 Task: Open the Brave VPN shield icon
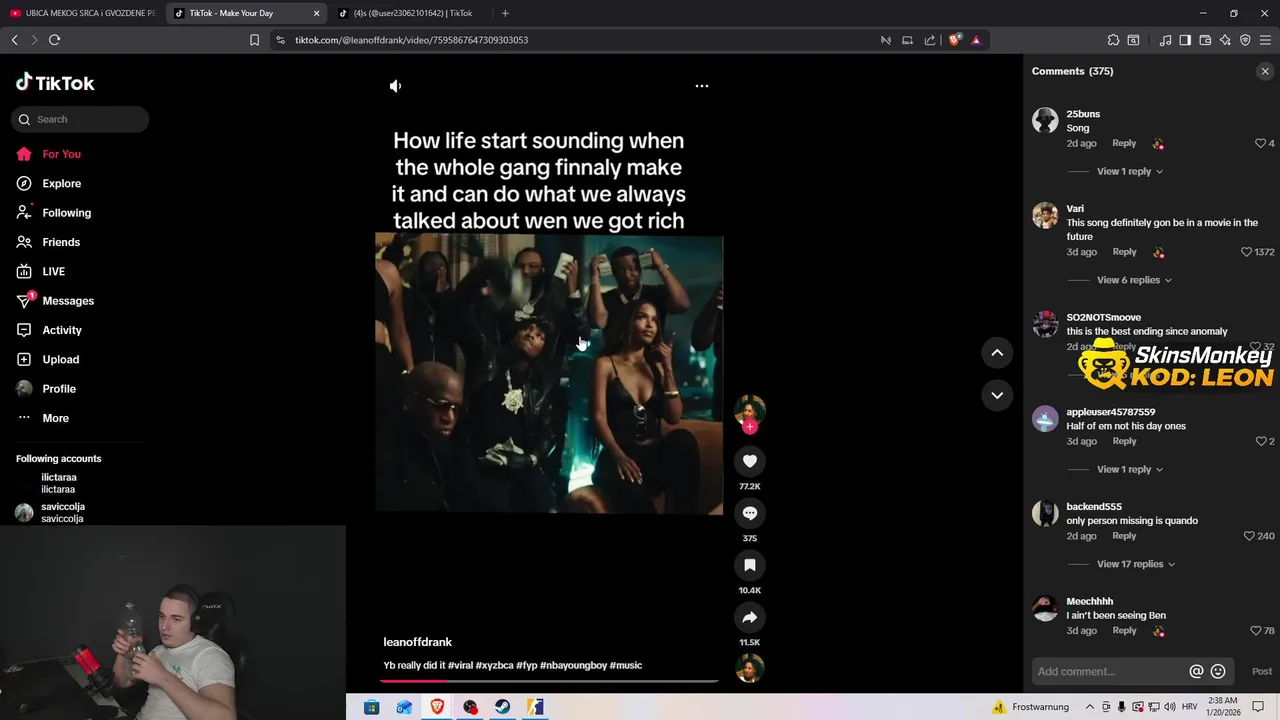pos(1245,40)
